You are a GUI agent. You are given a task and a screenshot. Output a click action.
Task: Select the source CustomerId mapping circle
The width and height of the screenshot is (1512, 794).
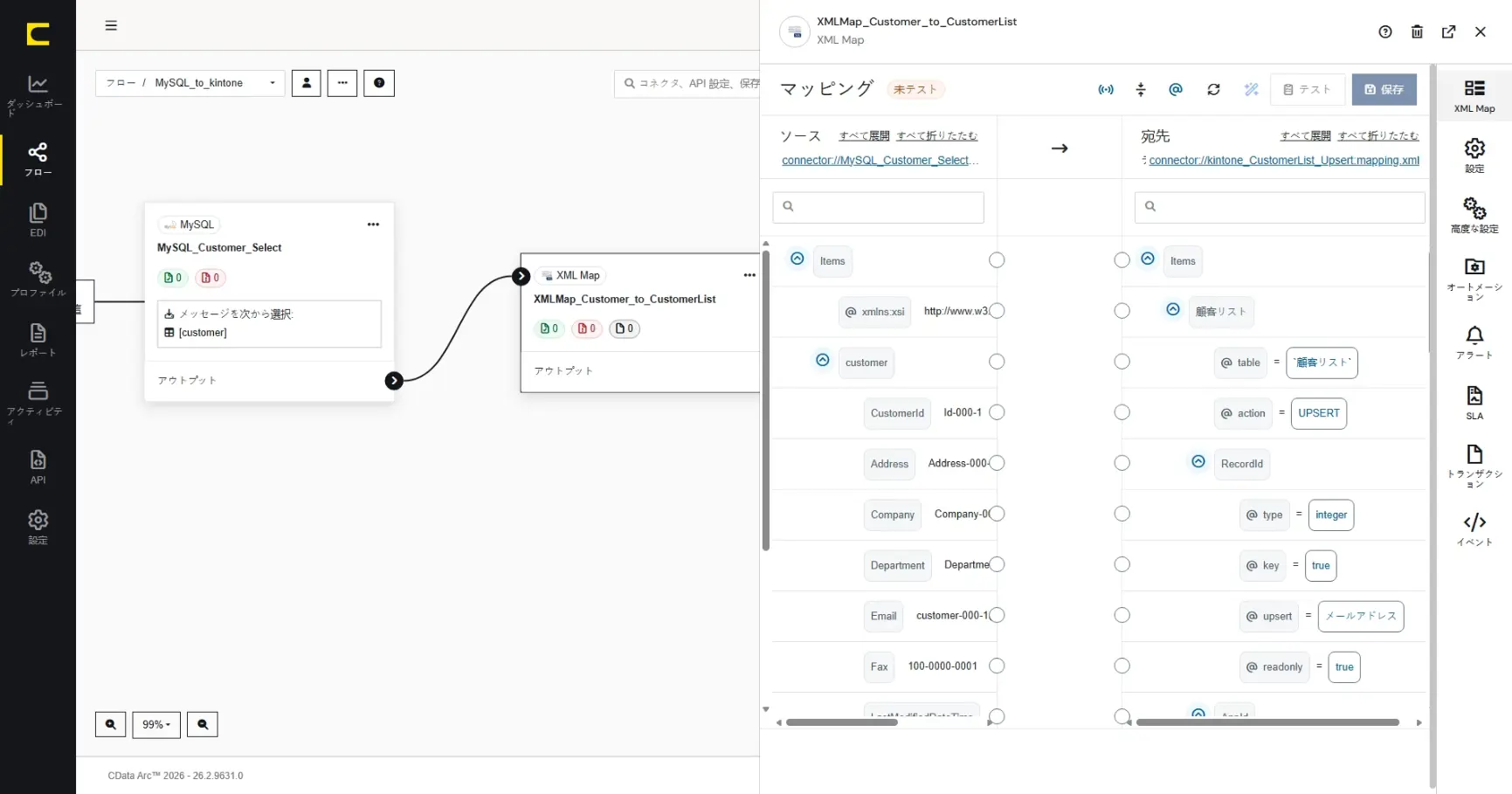997,412
